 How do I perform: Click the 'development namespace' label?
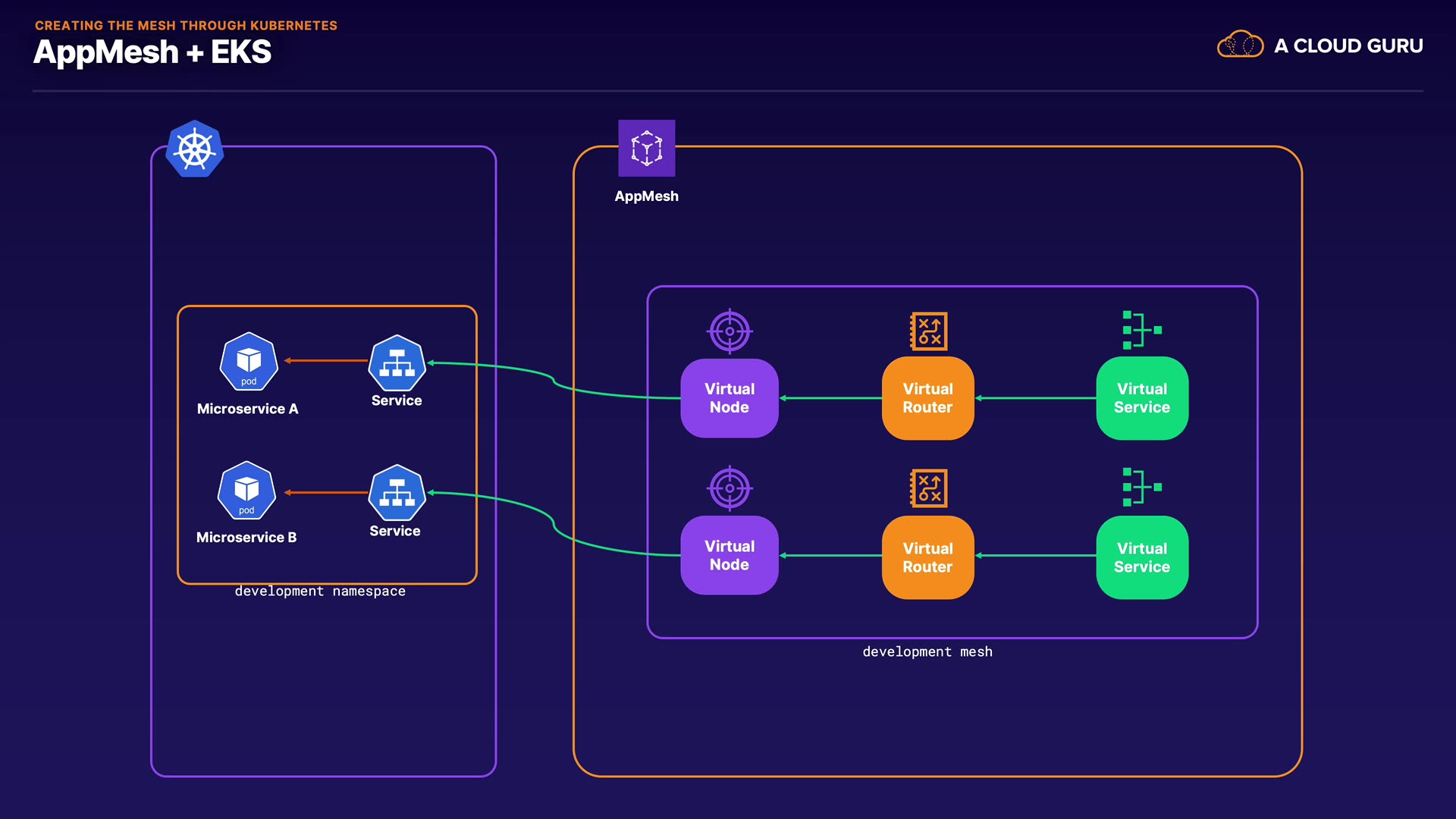coord(320,591)
